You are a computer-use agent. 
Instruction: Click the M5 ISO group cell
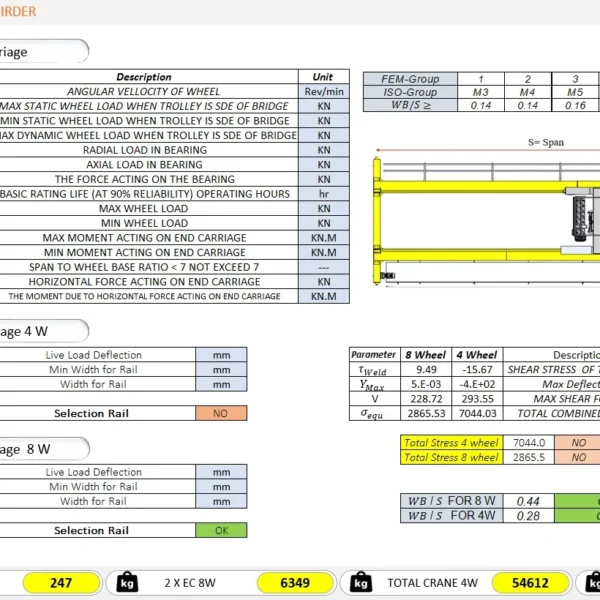point(575,92)
